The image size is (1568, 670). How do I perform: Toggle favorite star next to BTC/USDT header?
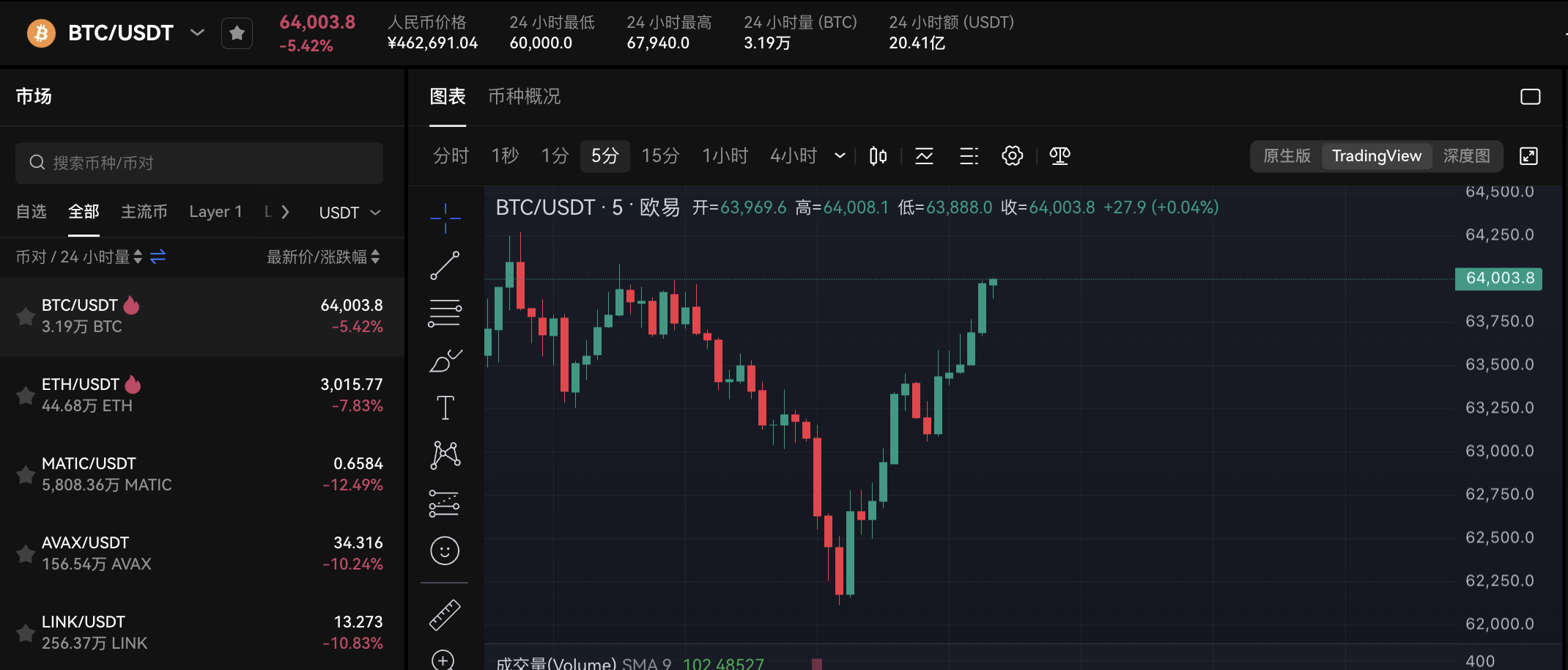coord(237,34)
